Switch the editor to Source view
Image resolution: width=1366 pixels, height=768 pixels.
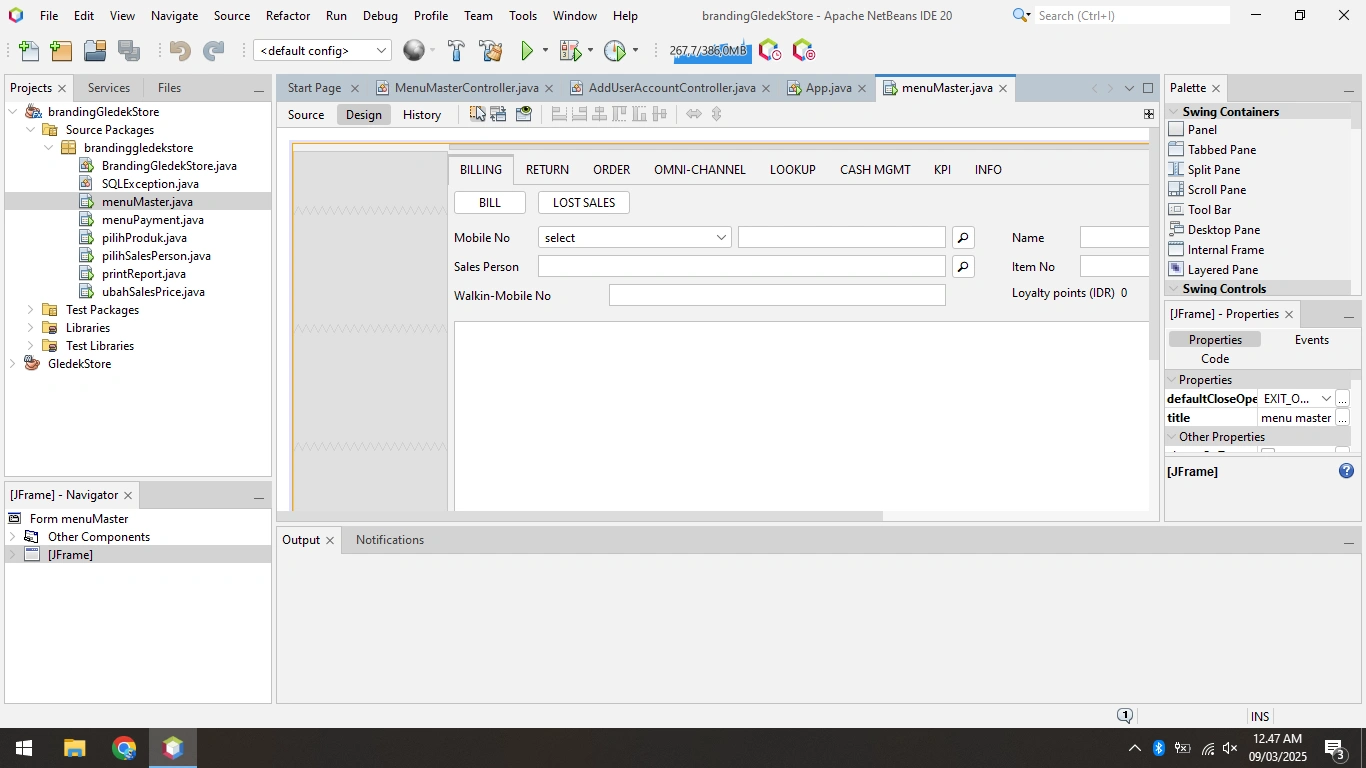[x=306, y=114]
